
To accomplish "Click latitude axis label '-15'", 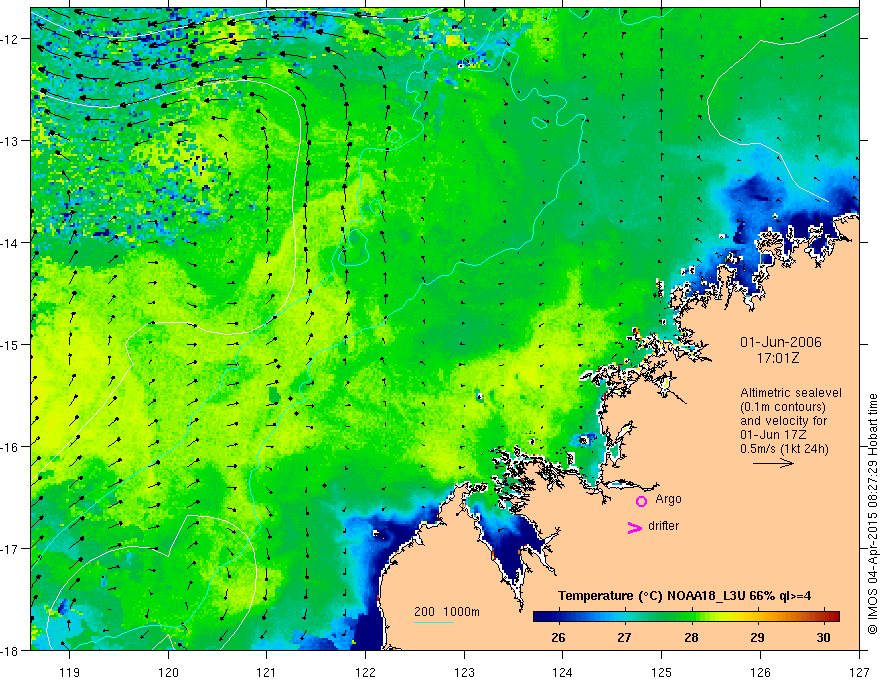I will click(x=12, y=344).
